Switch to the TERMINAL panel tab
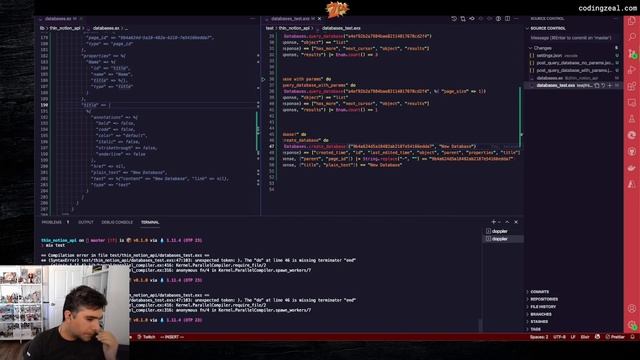This screenshot has height=360, width=640. click(150, 222)
